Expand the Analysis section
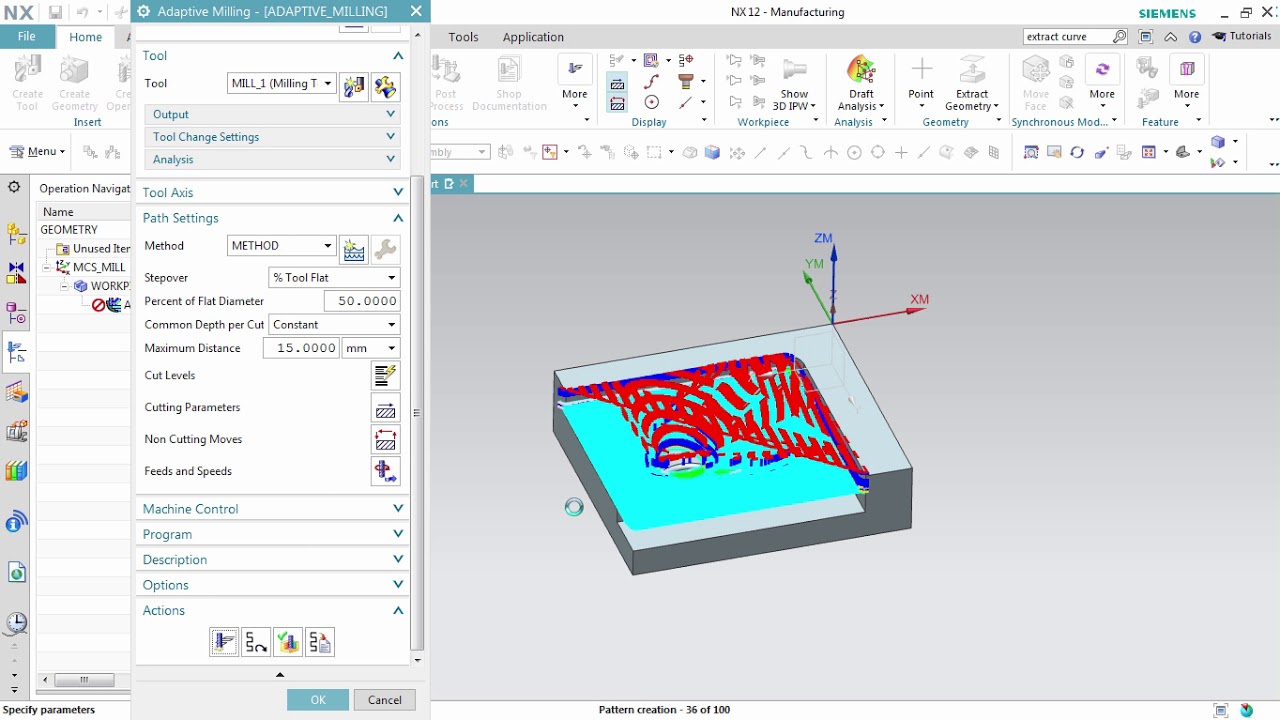 (x=274, y=160)
